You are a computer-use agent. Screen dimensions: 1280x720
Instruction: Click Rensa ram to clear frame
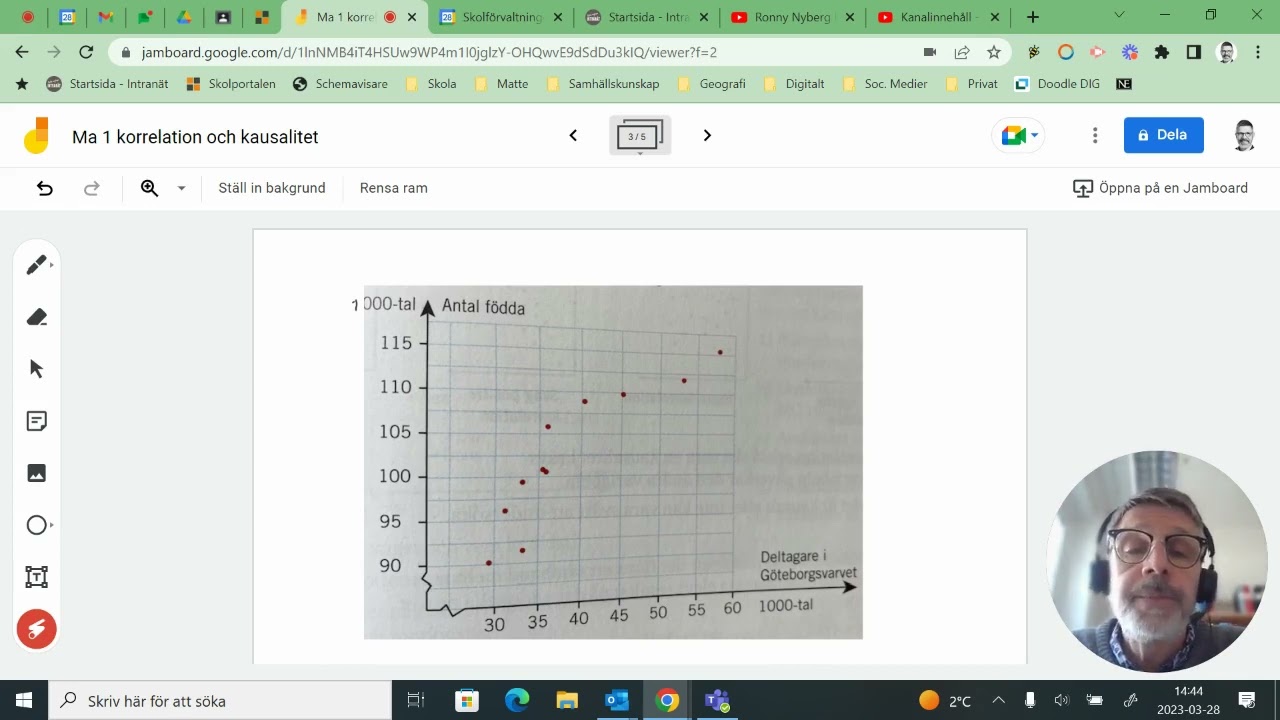point(394,188)
